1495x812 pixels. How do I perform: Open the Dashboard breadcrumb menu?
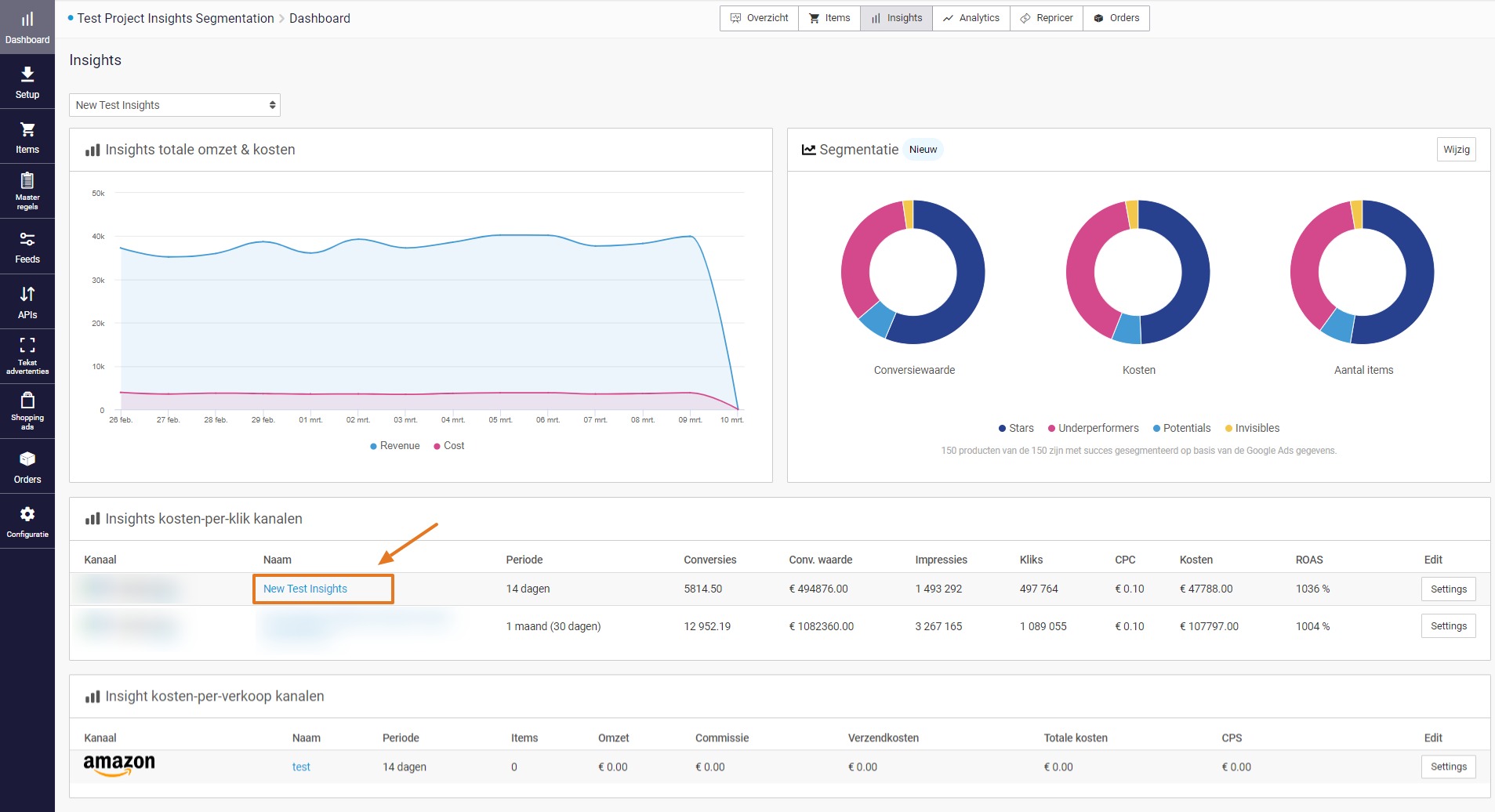click(318, 18)
